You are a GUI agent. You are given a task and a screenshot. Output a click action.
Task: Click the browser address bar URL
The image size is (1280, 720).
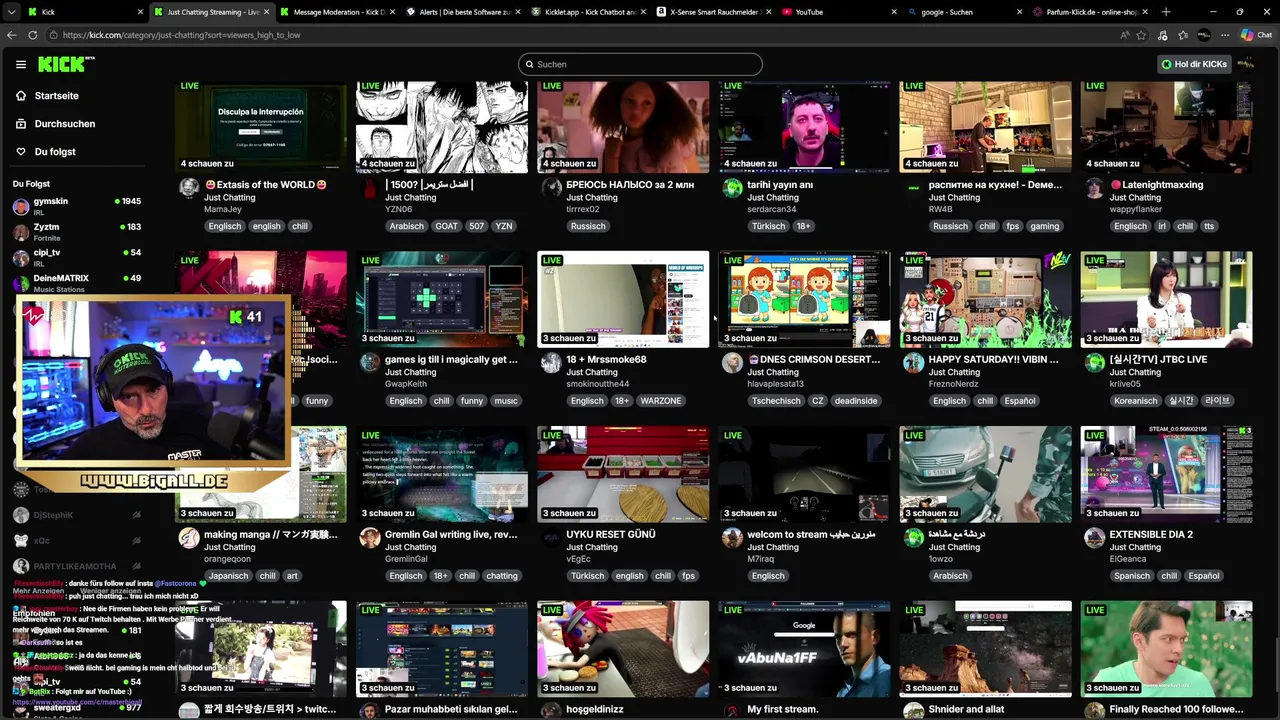(181, 35)
